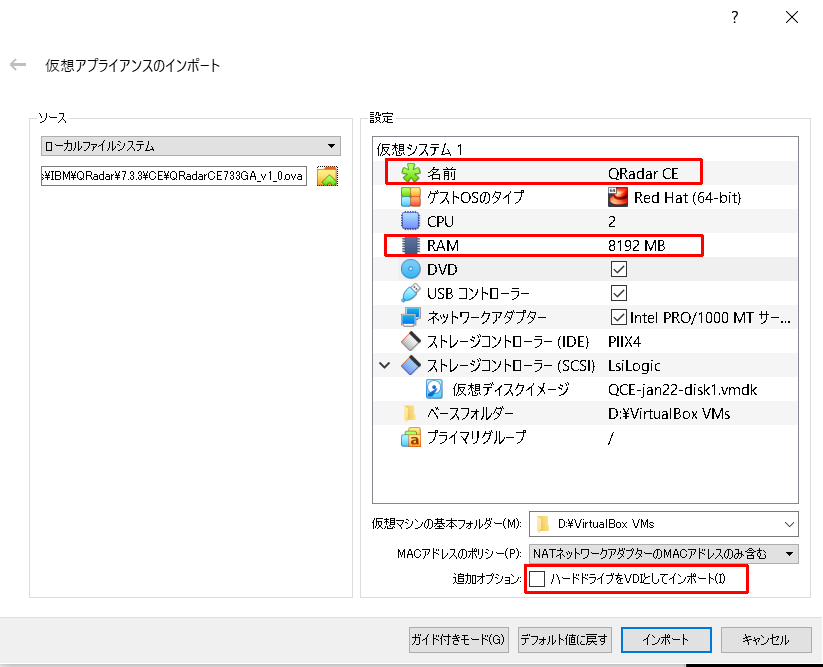Click the CPU chip icon
Screen dimensions: 823x667
pos(410,221)
